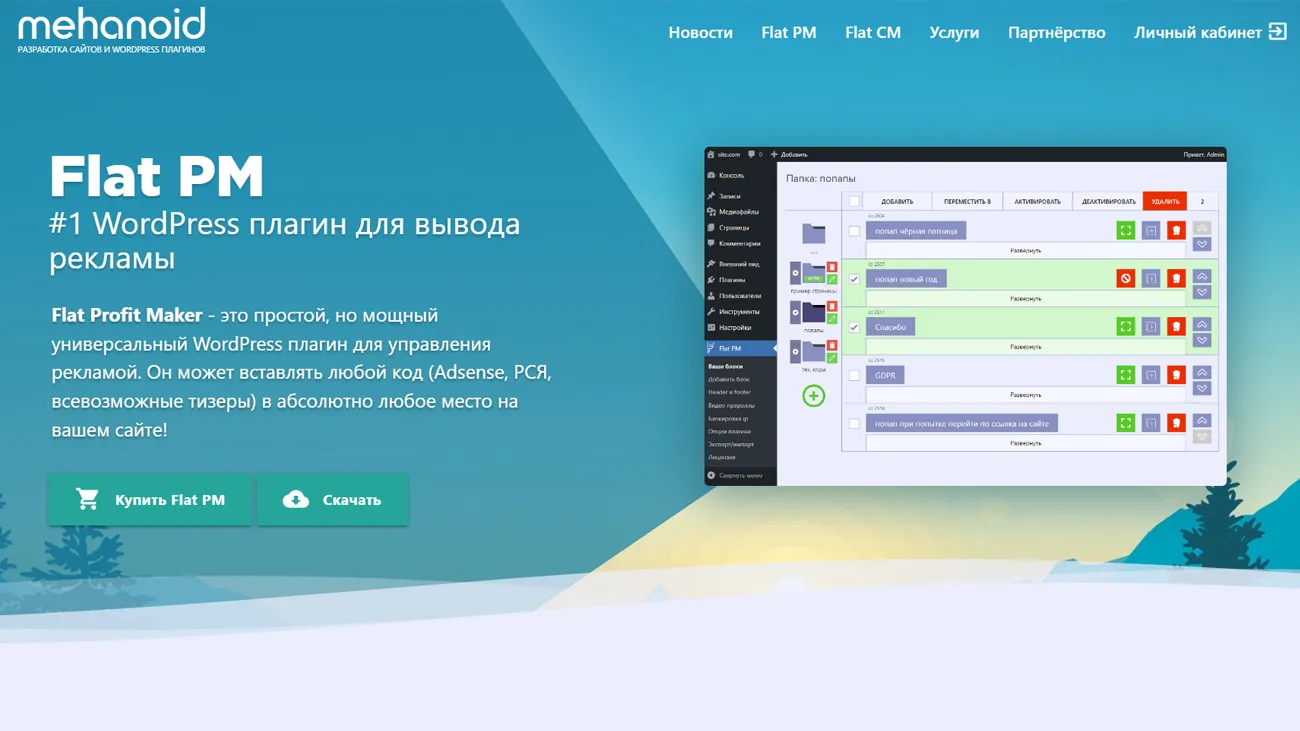This screenshot has width=1300, height=731.
Task: Expand 'Развернуть' under 'попап чёрная пятница'
Action: tap(1026, 250)
